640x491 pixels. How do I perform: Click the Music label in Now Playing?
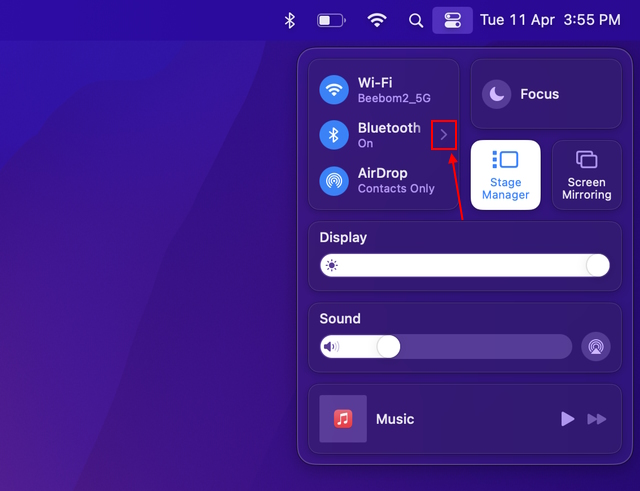pyautogui.click(x=395, y=419)
